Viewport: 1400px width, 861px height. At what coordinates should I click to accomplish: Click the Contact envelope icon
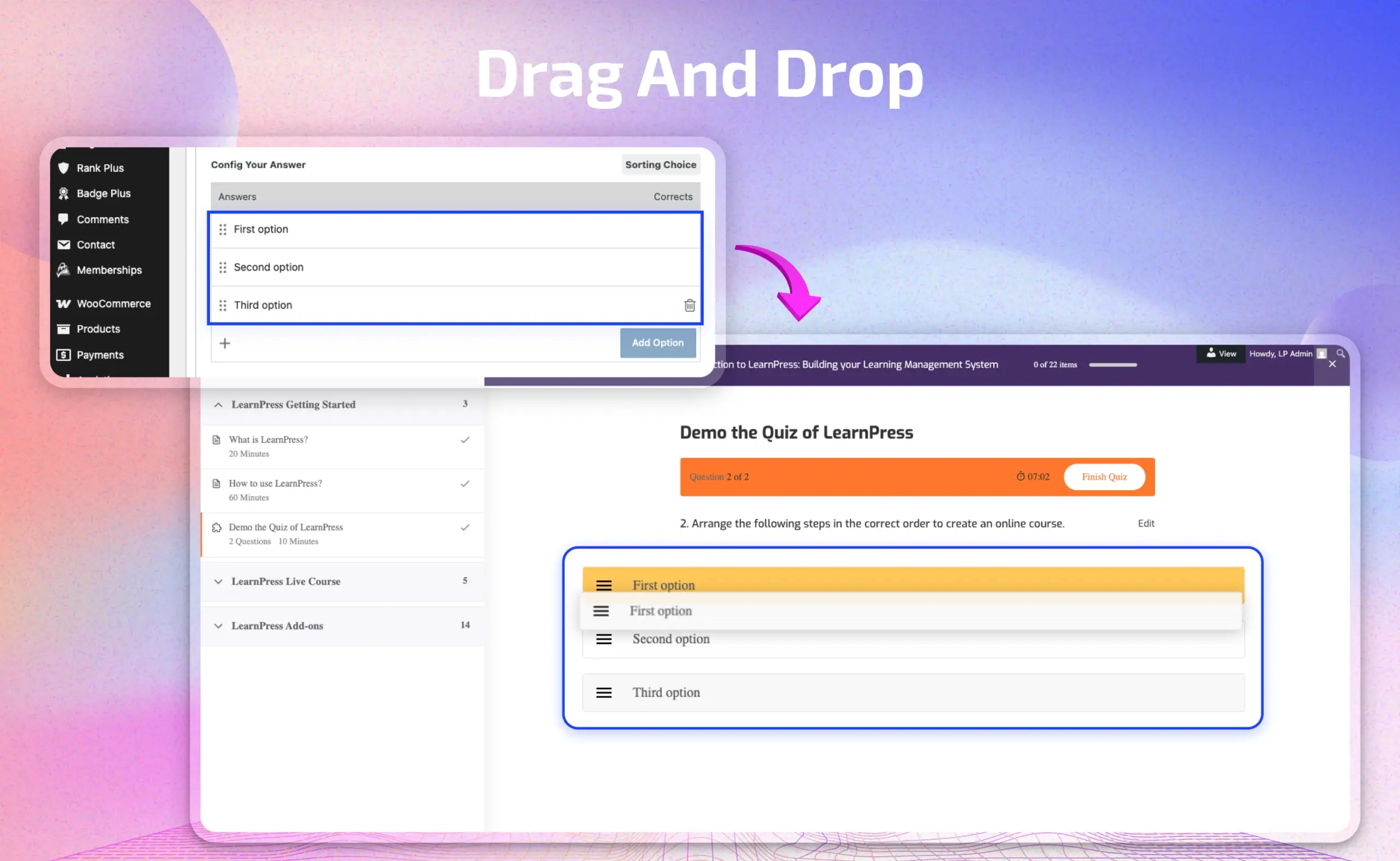click(x=64, y=245)
